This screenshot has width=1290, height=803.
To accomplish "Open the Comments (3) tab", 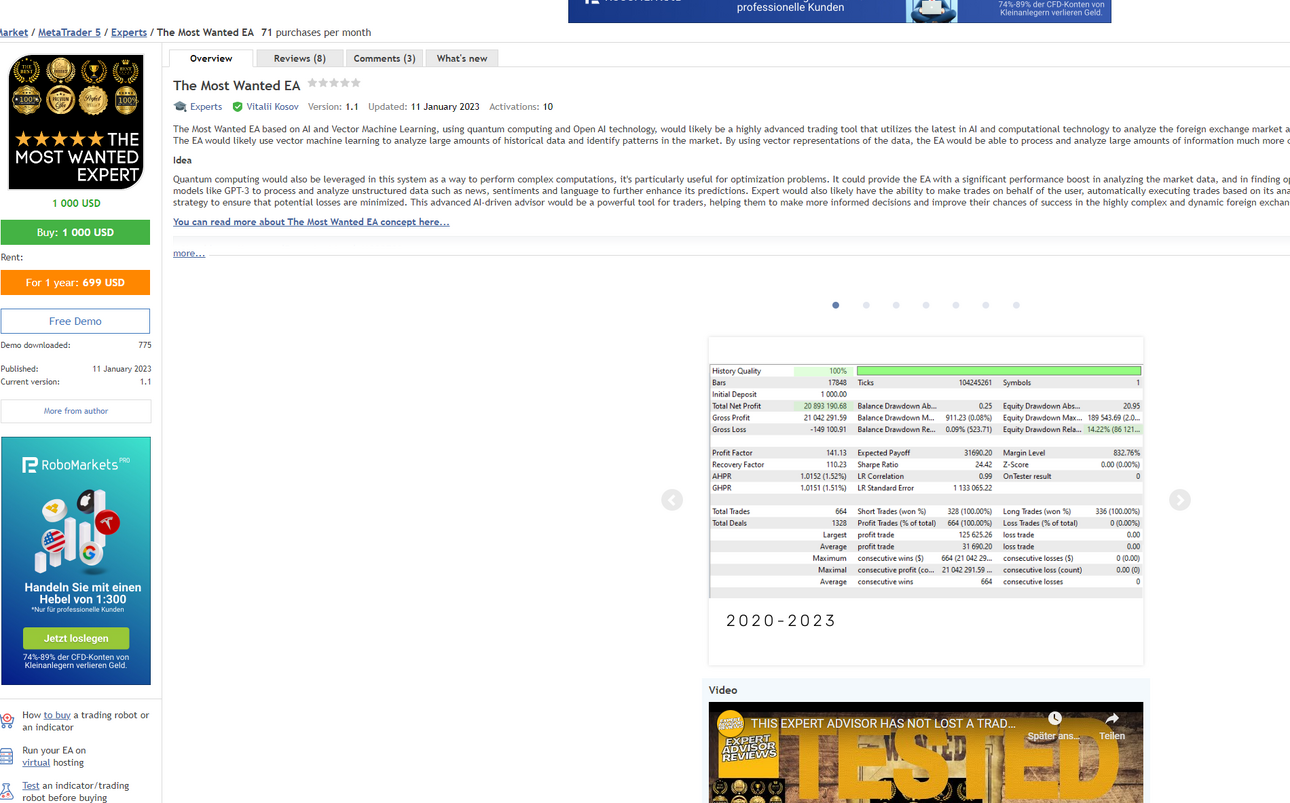I will pyautogui.click(x=384, y=58).
